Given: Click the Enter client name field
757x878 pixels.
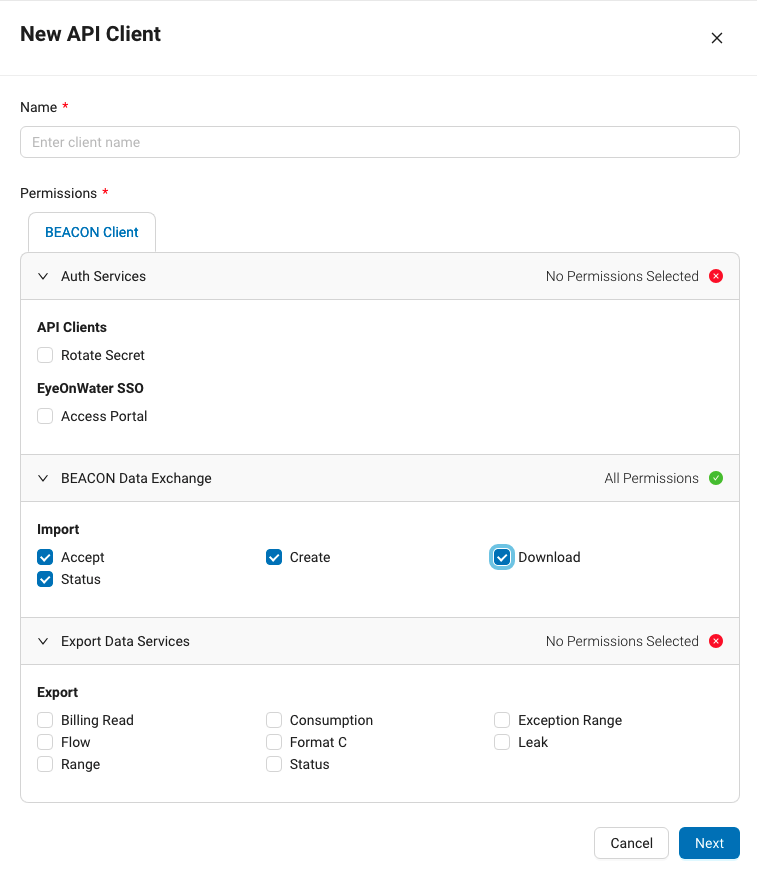Looking at the screenshot, I should pyautogui.click(x=379, y=142).
